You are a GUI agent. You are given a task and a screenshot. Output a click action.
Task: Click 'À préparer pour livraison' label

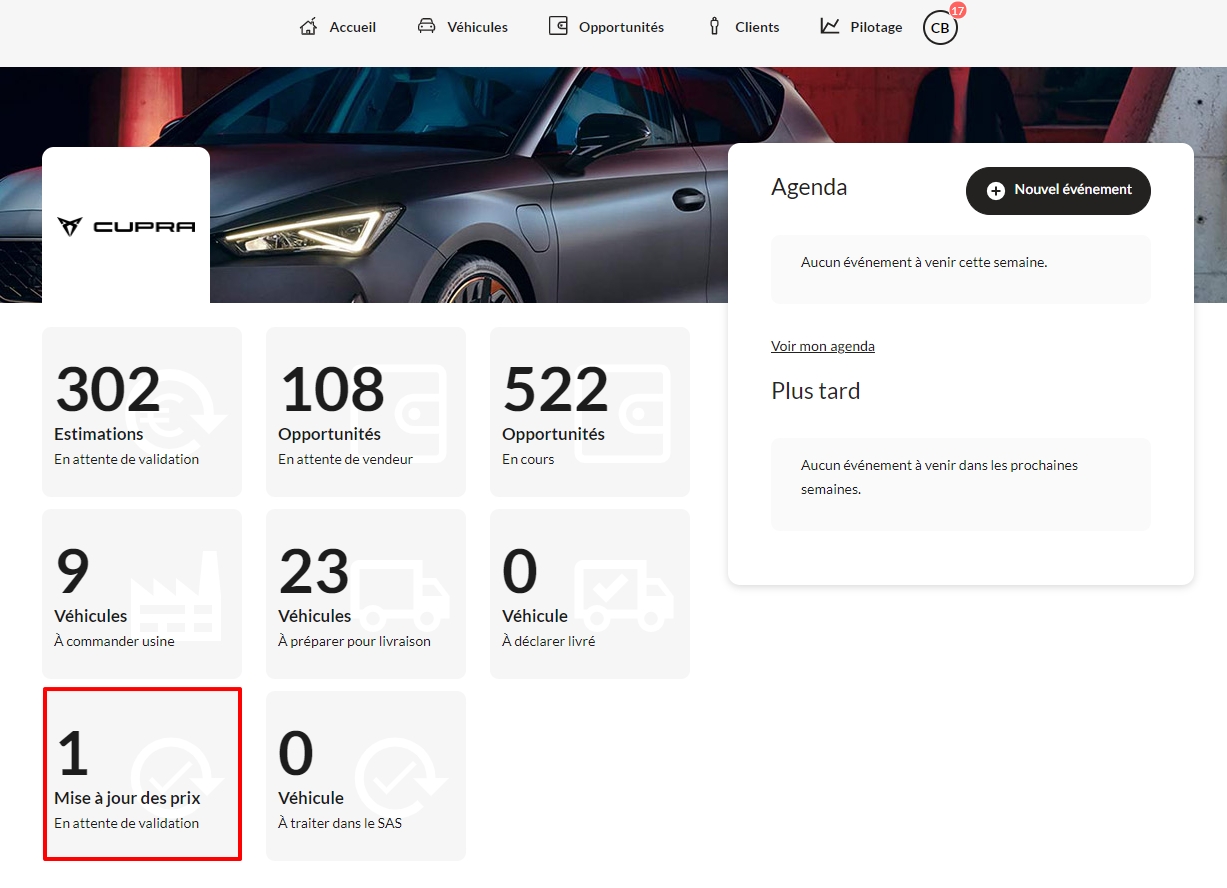pyautogui.click(x=354, y=641)
